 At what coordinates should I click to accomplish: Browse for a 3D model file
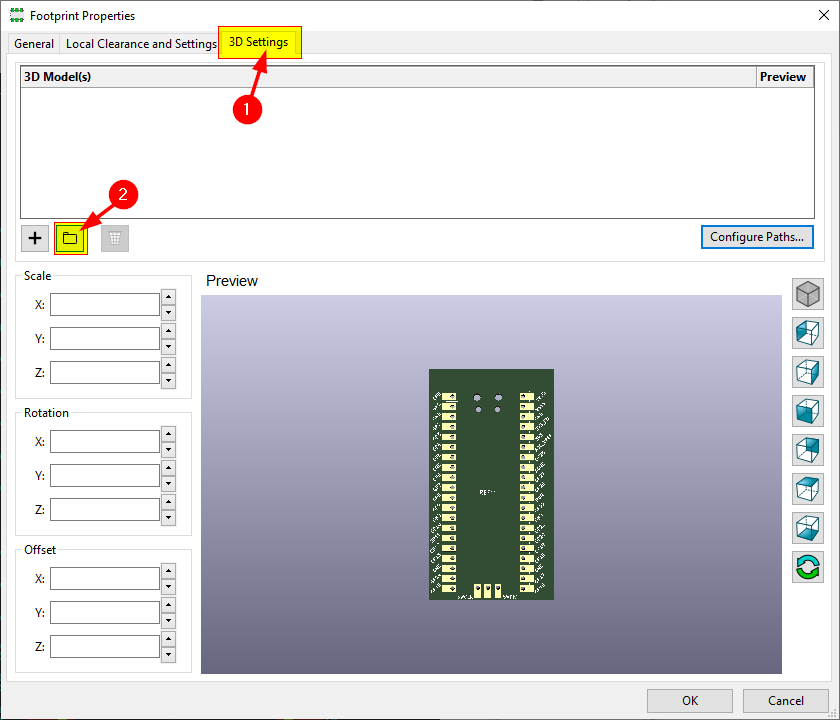(x=70, y=238)
